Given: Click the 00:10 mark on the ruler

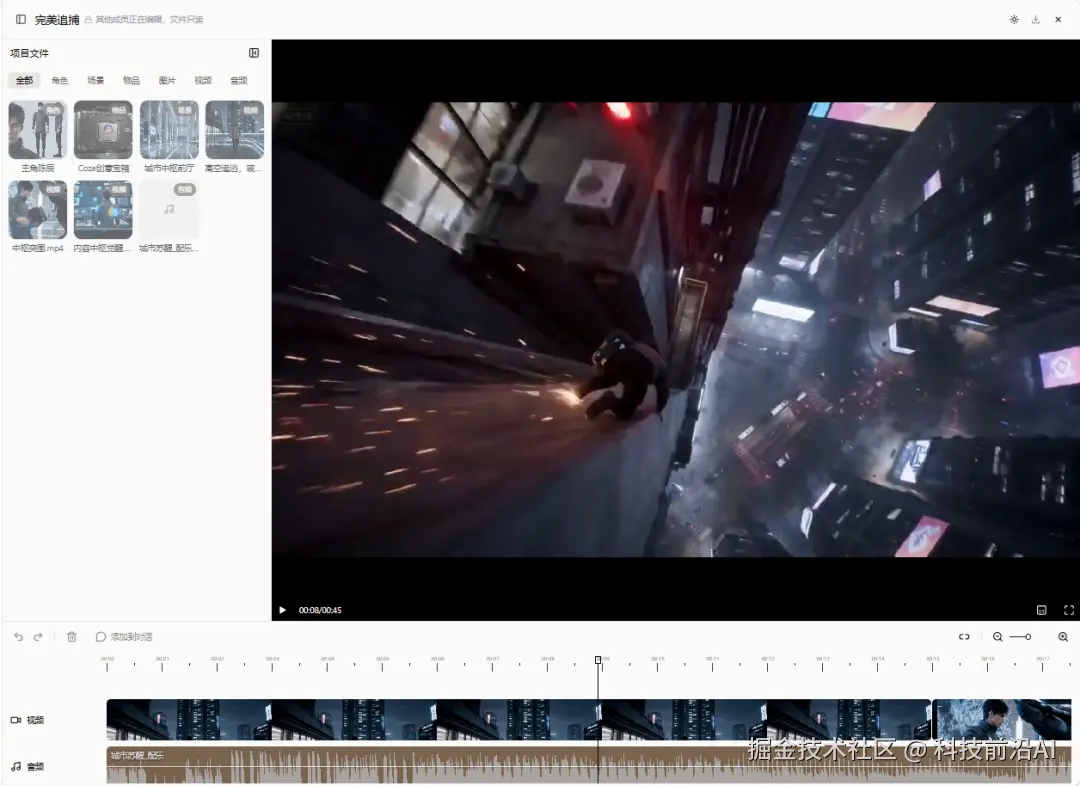Looking at the screenshot, I should (658, 659).
